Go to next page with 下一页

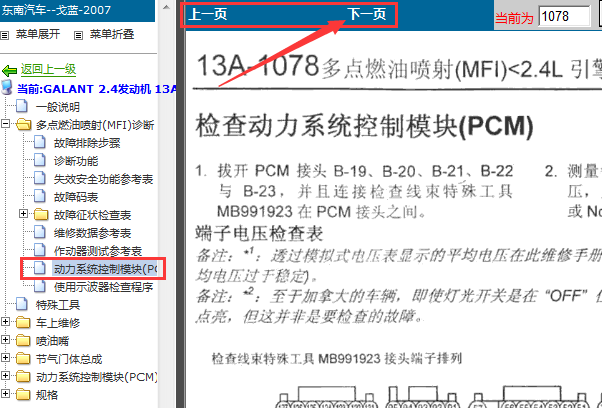tap(367, 15)
